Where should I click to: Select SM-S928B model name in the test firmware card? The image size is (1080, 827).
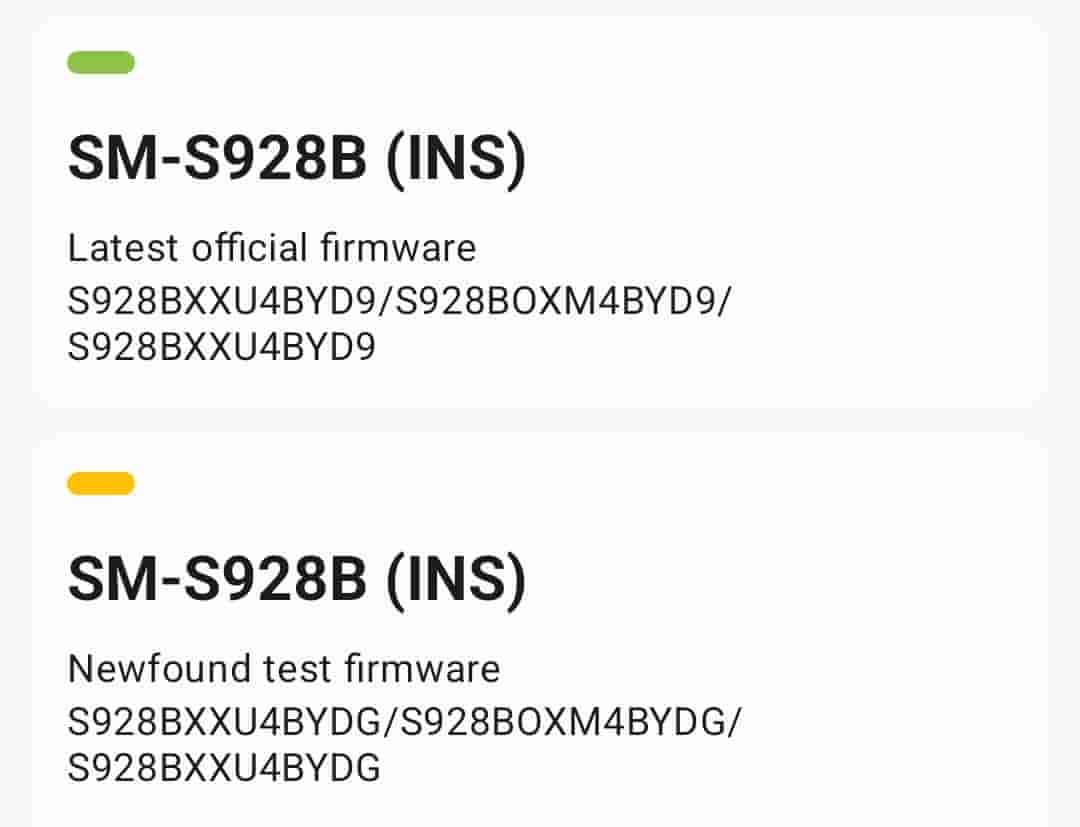[217, 581]
